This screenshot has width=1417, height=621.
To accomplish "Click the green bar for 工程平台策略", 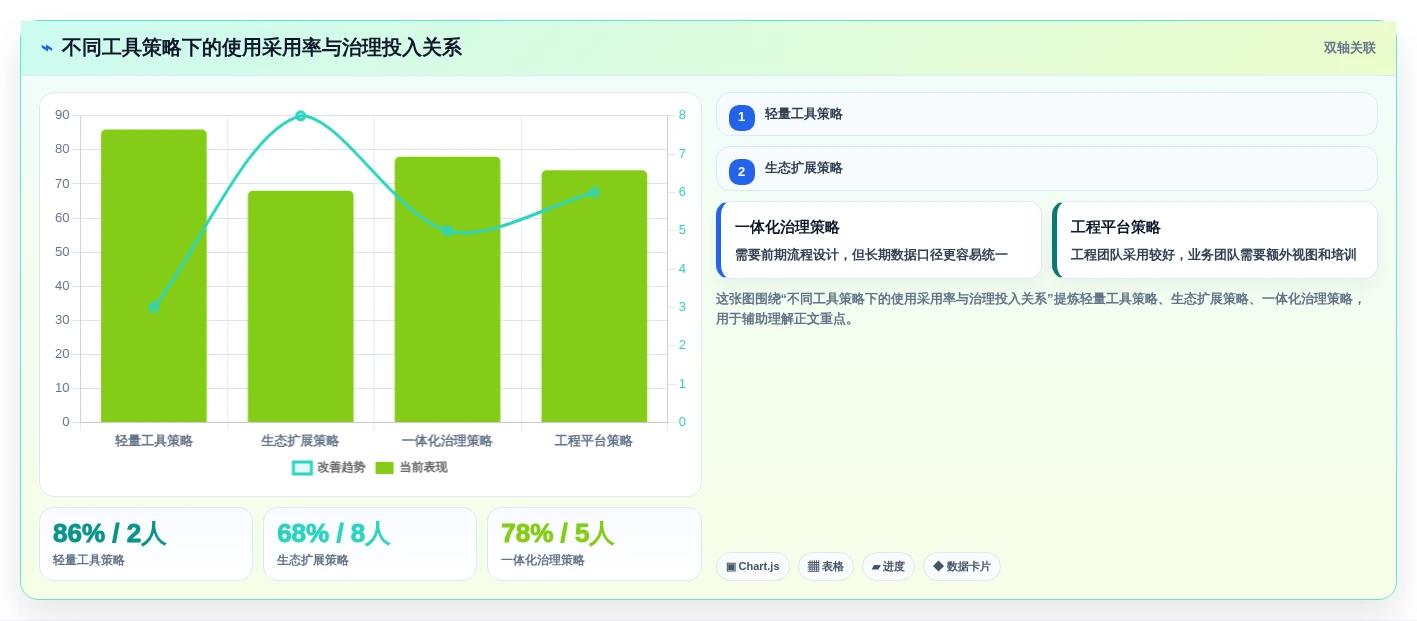I will pyautogui.click(x=594, y=296).
